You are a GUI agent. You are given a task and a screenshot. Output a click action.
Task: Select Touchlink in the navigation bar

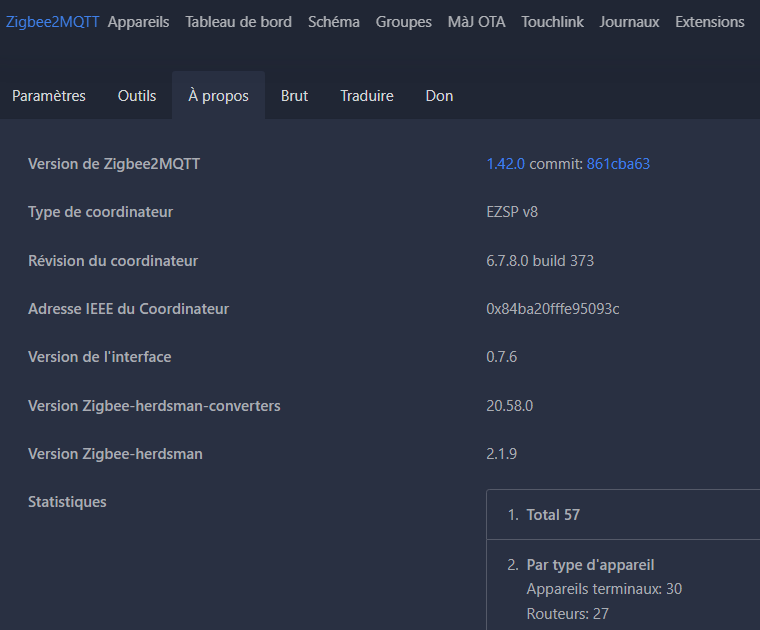(x=552, y=22)
